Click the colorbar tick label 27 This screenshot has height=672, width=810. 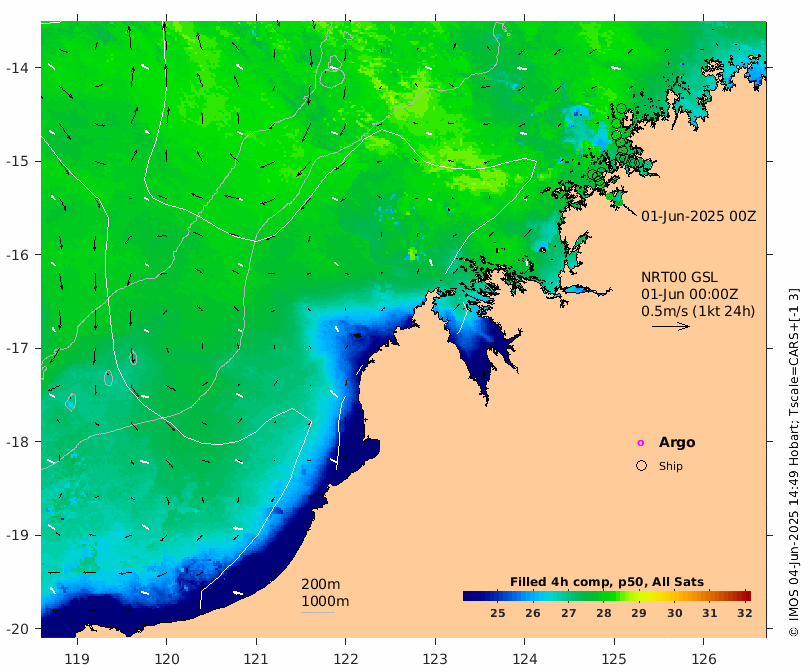tap(568, 613)
